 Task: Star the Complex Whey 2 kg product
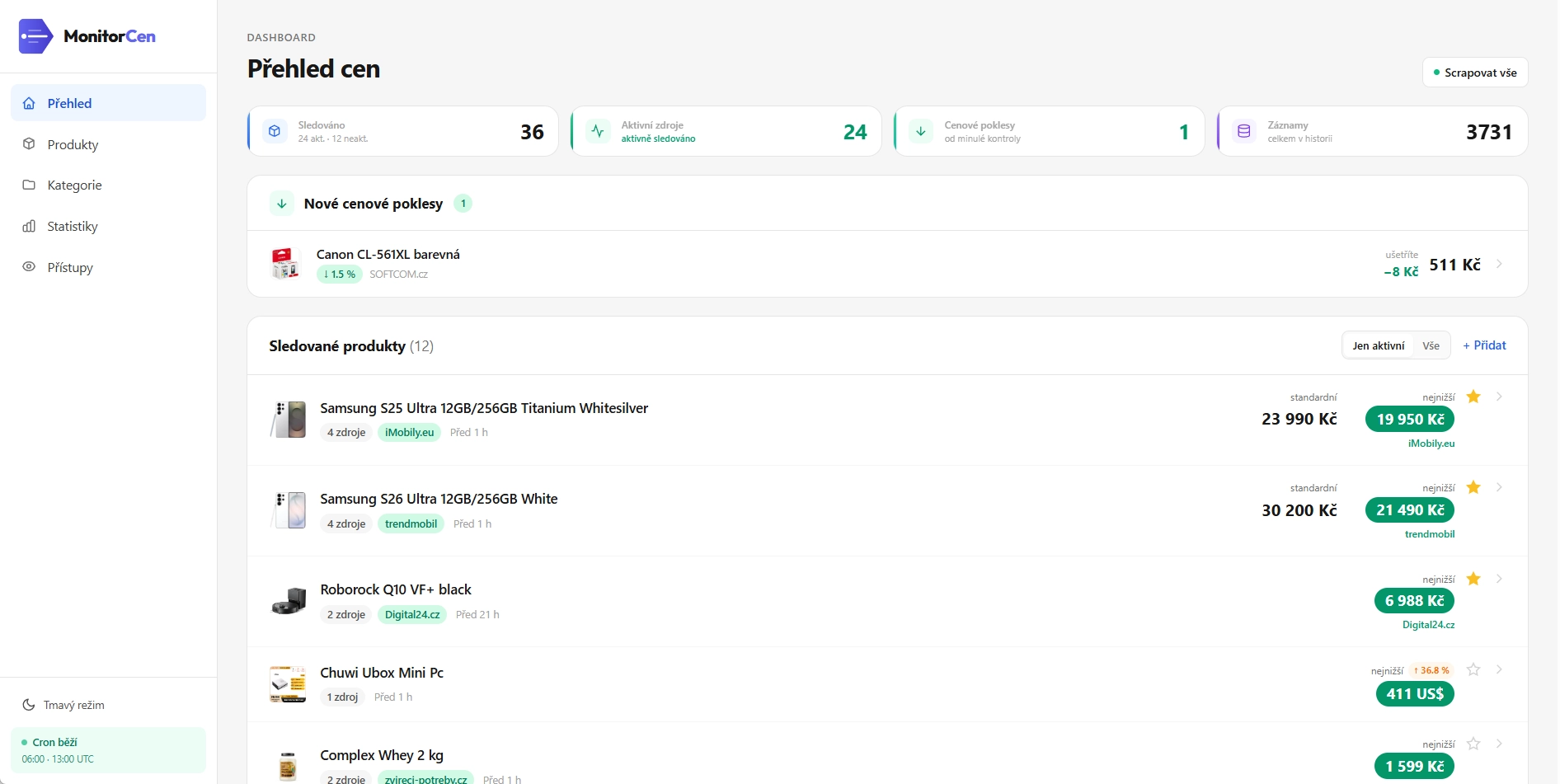[1473, 744]
